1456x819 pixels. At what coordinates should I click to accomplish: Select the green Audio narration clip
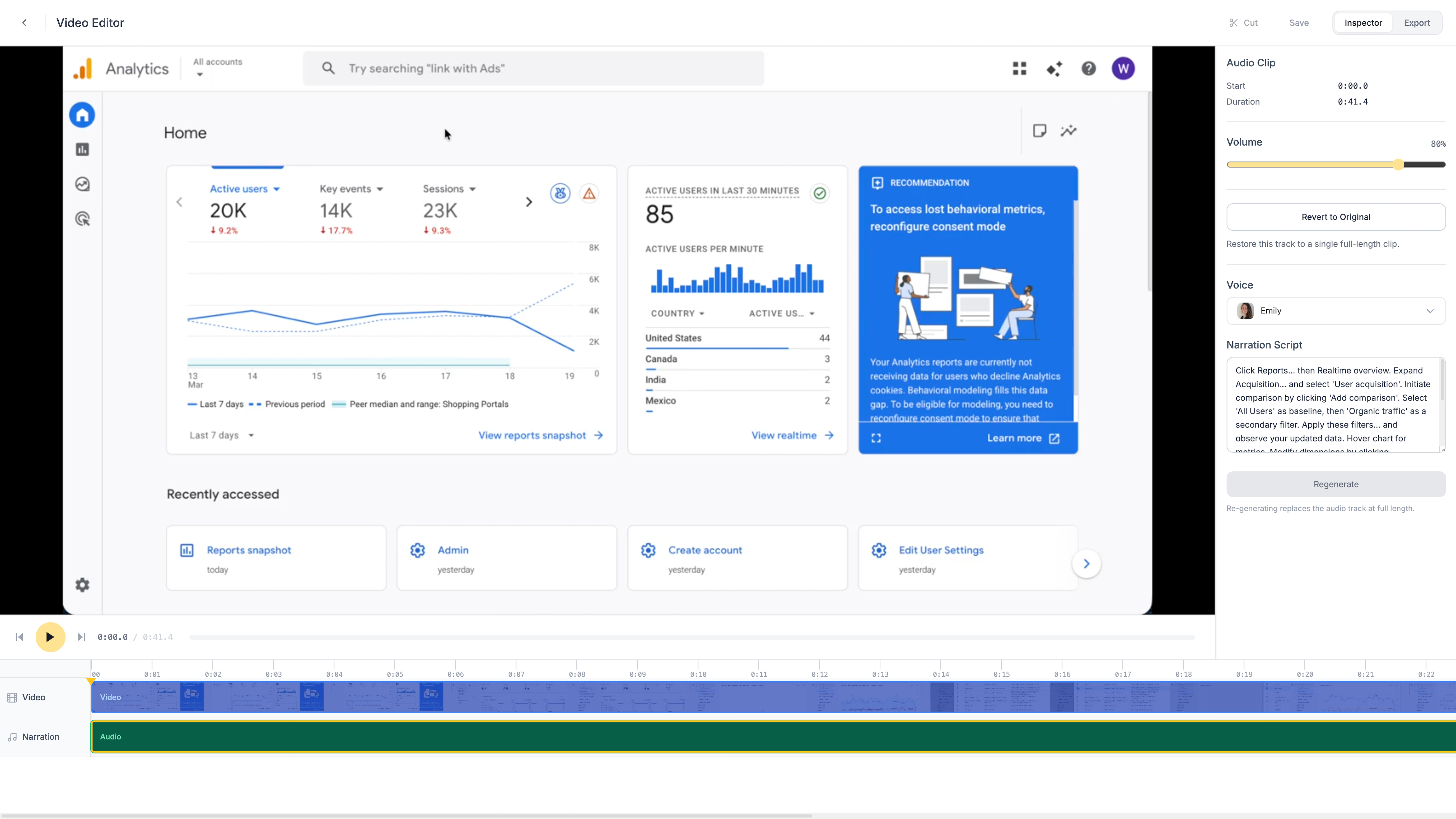tap(773, 737)
